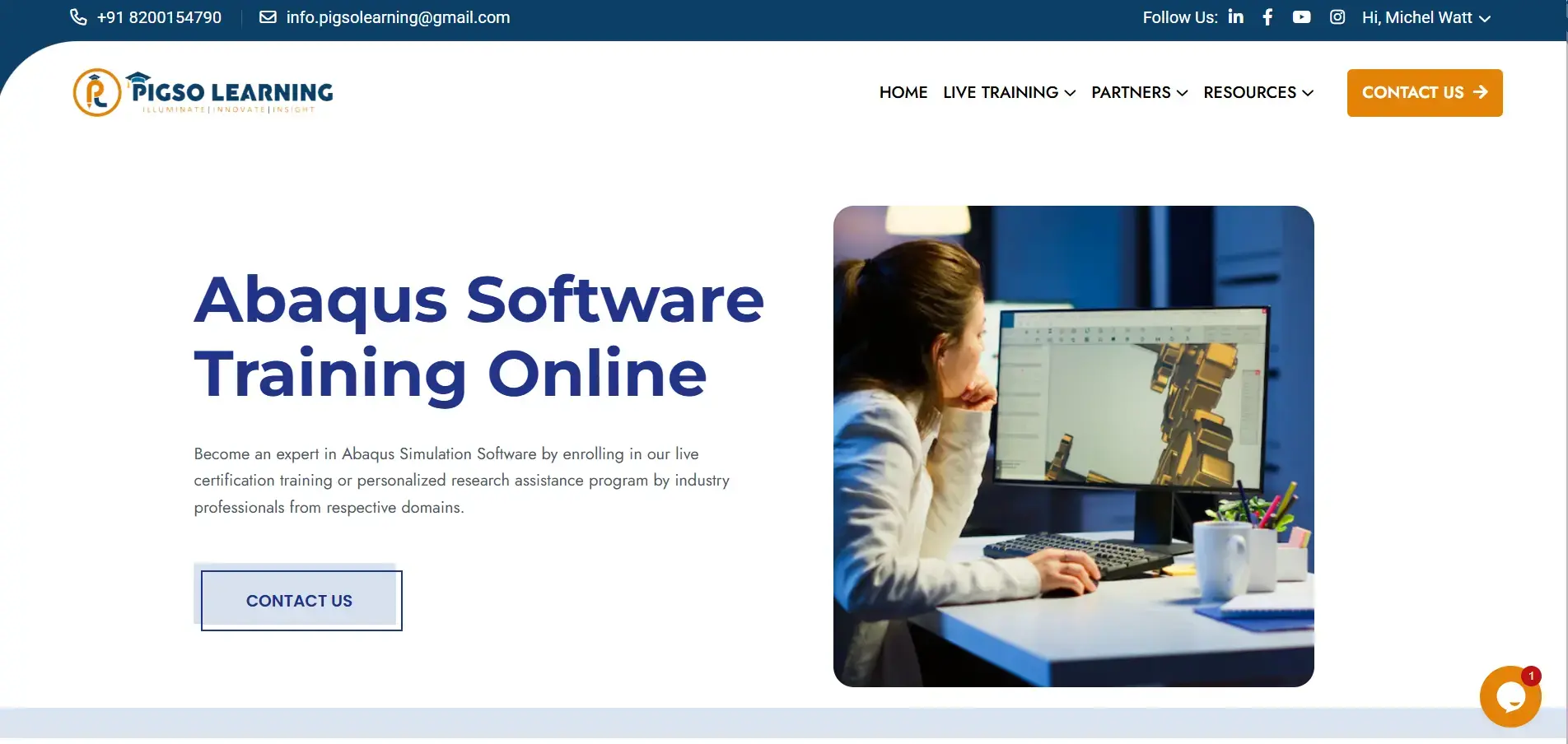Click the phone icon in top bar
This screenshot has width=1568, height=744.
(x=78, y=17)
